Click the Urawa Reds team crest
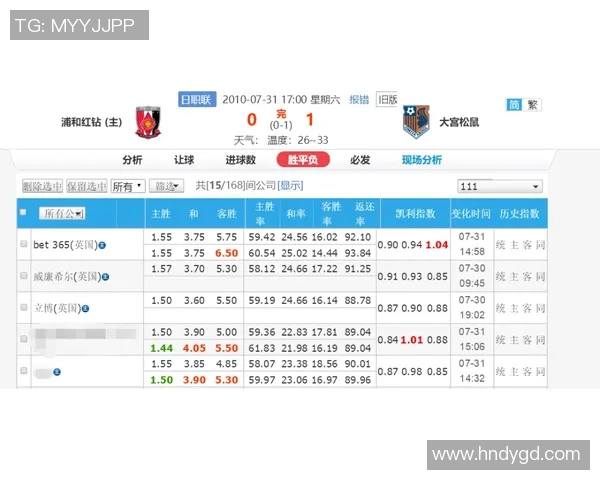Screen dimensions: 600x480 pyautogui.click(x=147, y=122)
